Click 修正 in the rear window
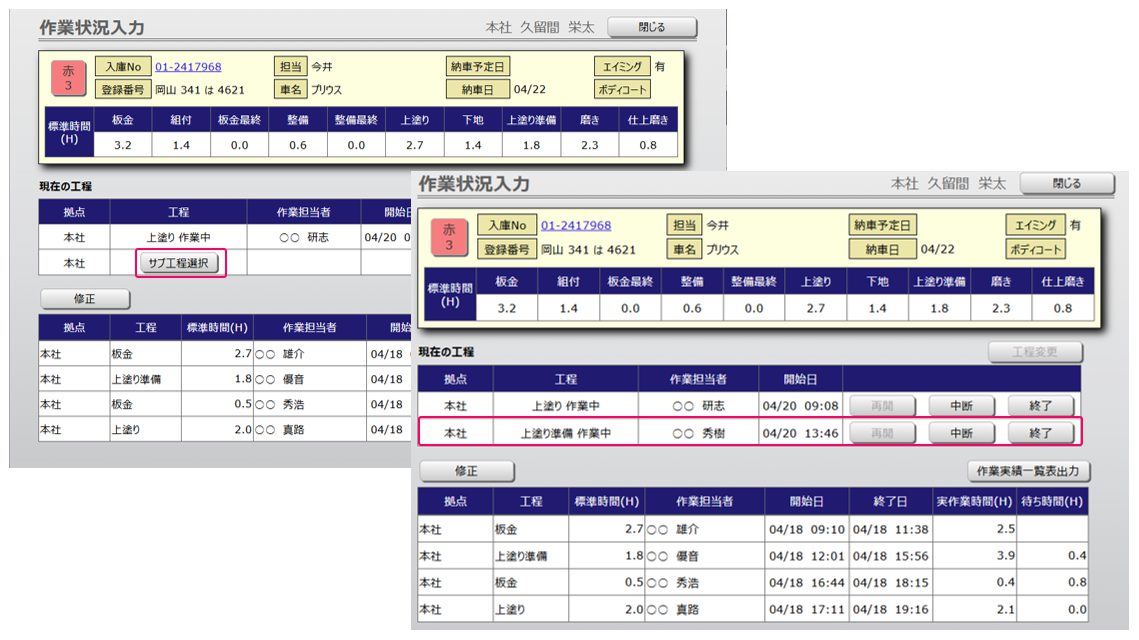Screen dimensions: 1139x640 tap(85, 299)
